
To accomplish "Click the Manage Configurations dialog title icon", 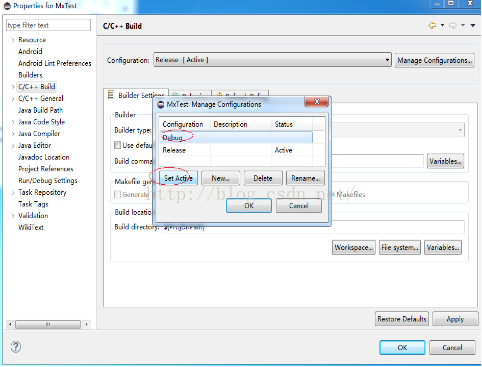I will [160, 105].
